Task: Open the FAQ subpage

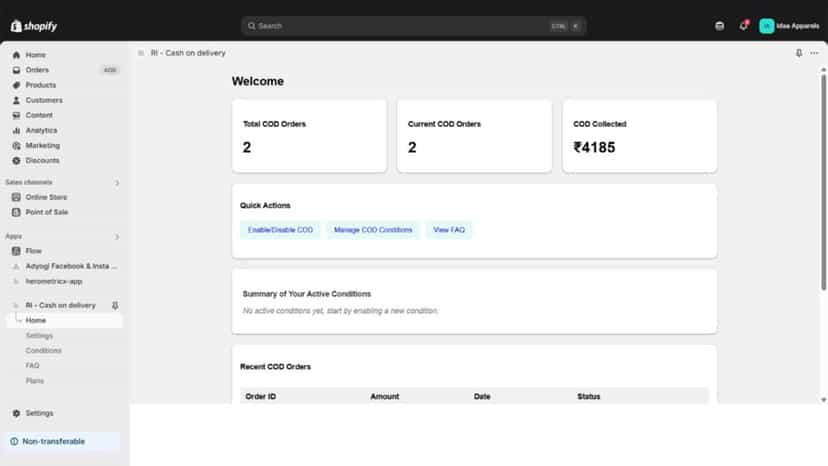Action: tap(32, 366)
